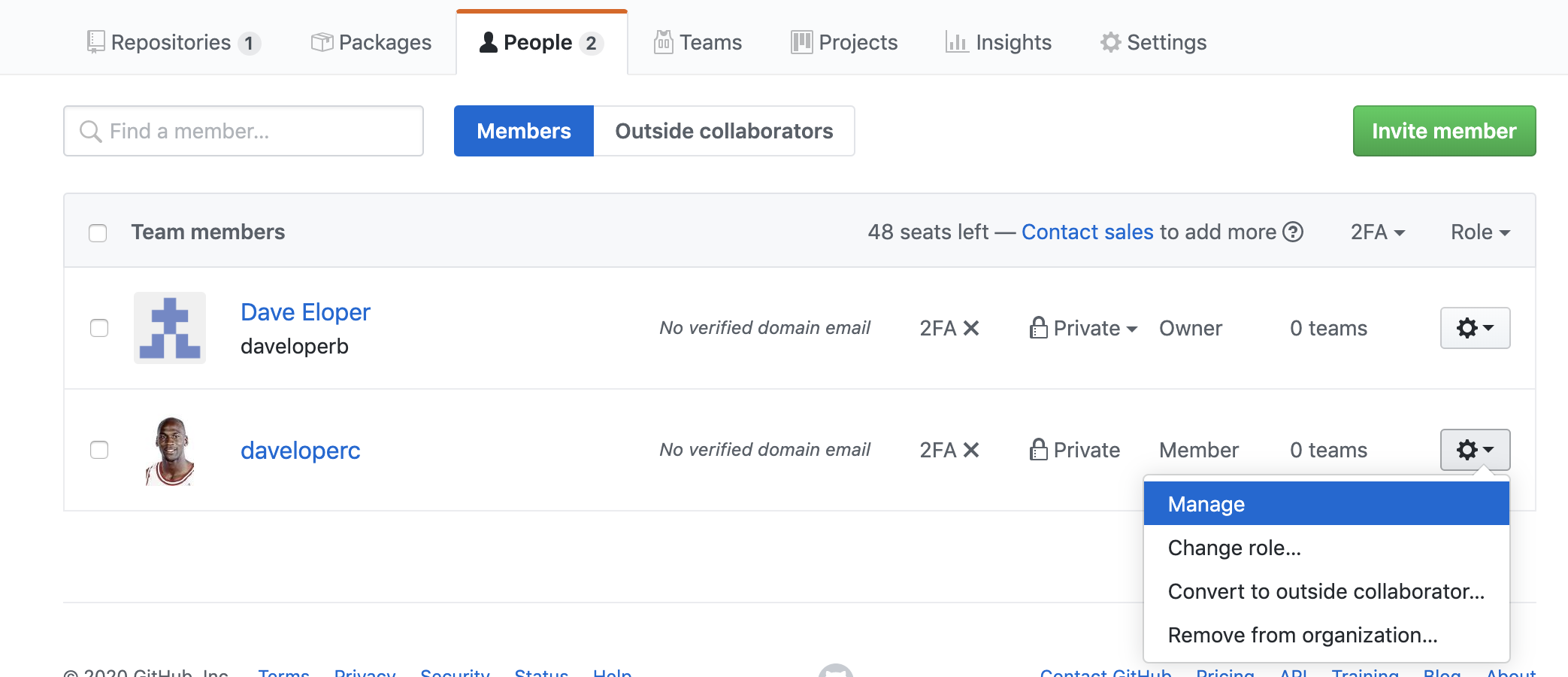Click the Insights graph icon
Viewport: 1568px width, 677px height.
(x=956, y=42)
